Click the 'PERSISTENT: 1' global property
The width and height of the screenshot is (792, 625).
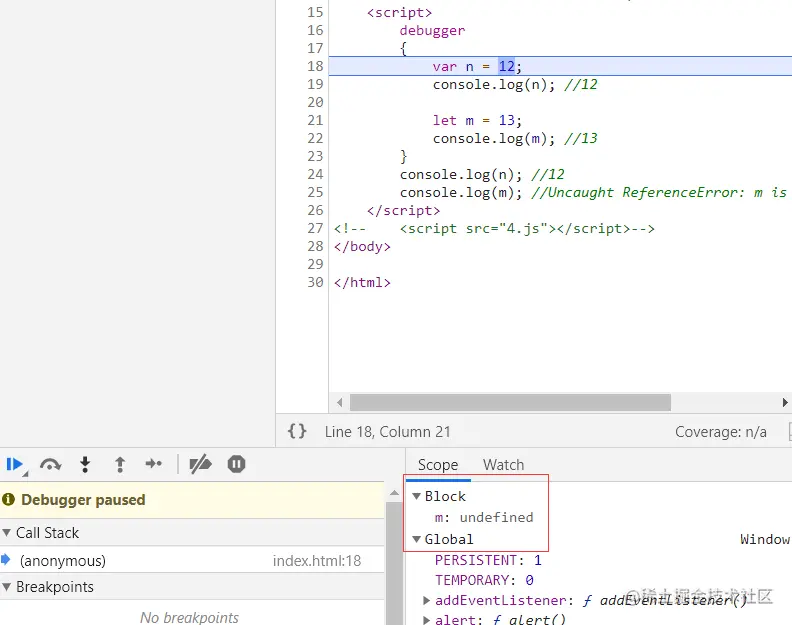tap(488, 560)
